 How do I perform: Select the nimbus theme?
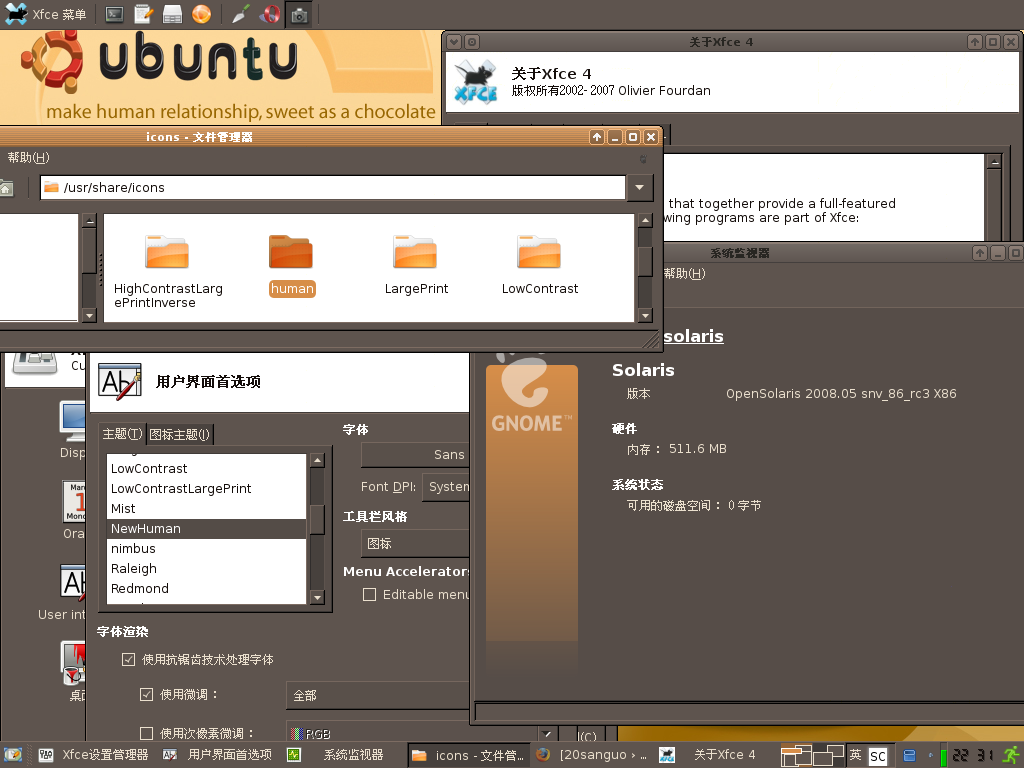click(x=206, y=549)
